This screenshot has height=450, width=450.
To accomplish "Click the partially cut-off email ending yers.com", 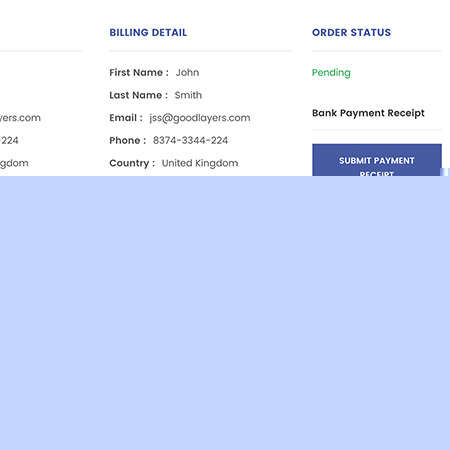I will [20, 118].
